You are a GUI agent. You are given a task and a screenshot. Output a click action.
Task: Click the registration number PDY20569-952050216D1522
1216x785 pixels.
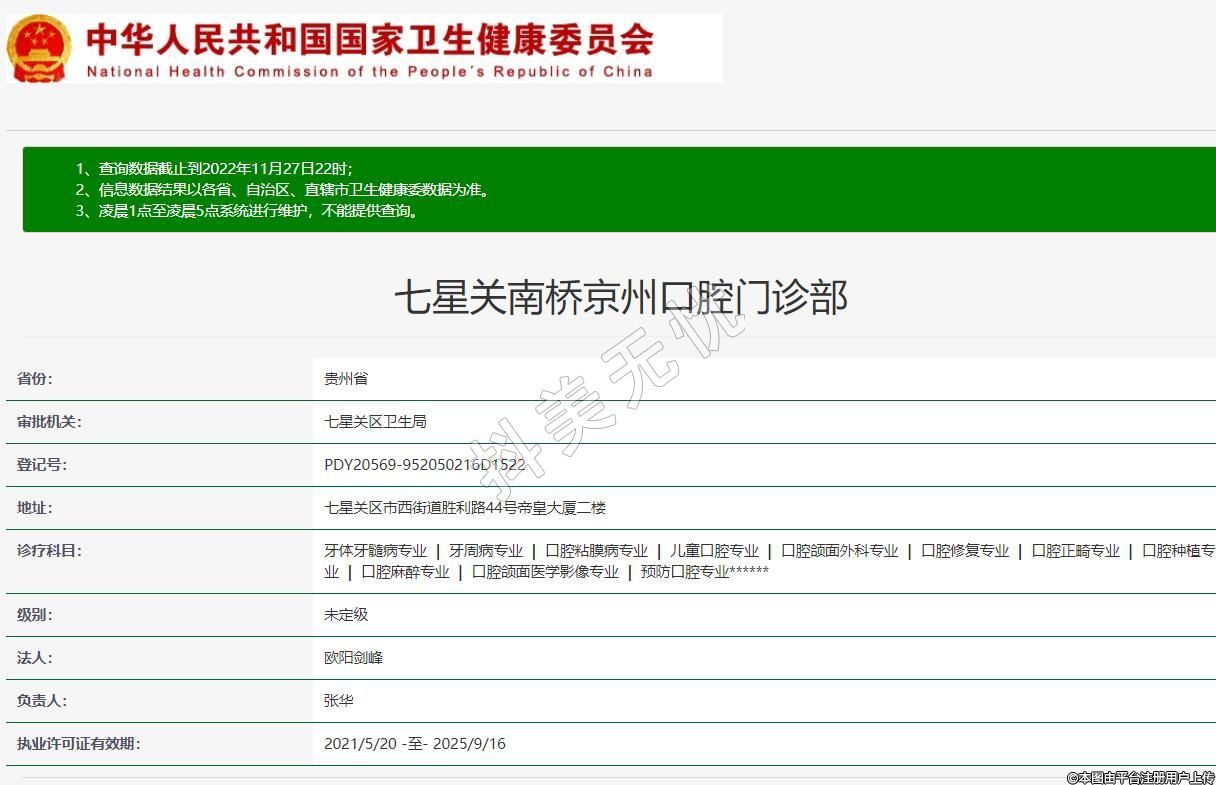point(425,465)
